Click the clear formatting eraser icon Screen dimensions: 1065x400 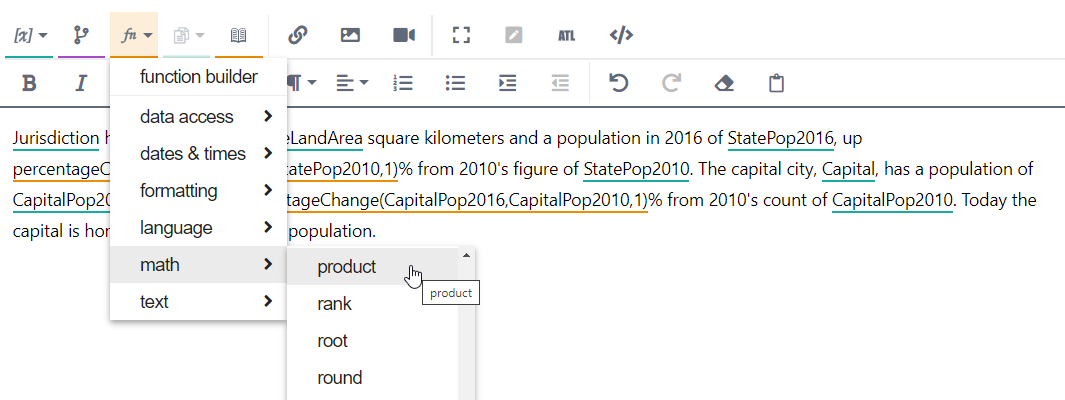pos(724,83)
